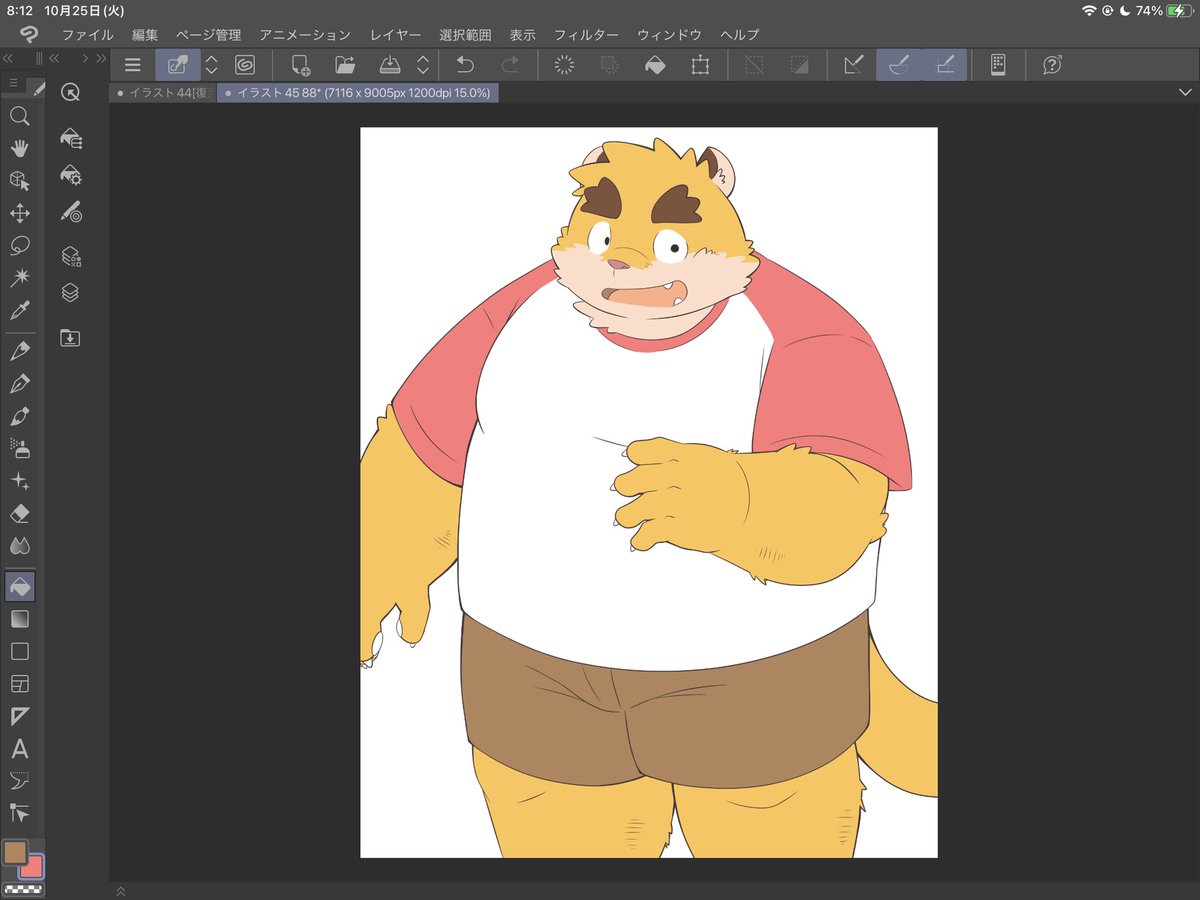Select the Magnifier zoom tool
This screenshot has width=1200, height=900.
(x=19, y=116)
